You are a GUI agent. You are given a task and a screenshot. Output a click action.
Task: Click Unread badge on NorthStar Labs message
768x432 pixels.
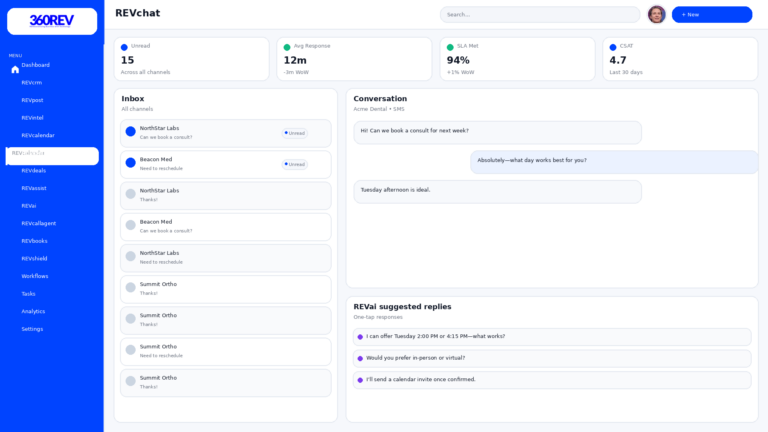pyautogui.click(x=295, y=133)
